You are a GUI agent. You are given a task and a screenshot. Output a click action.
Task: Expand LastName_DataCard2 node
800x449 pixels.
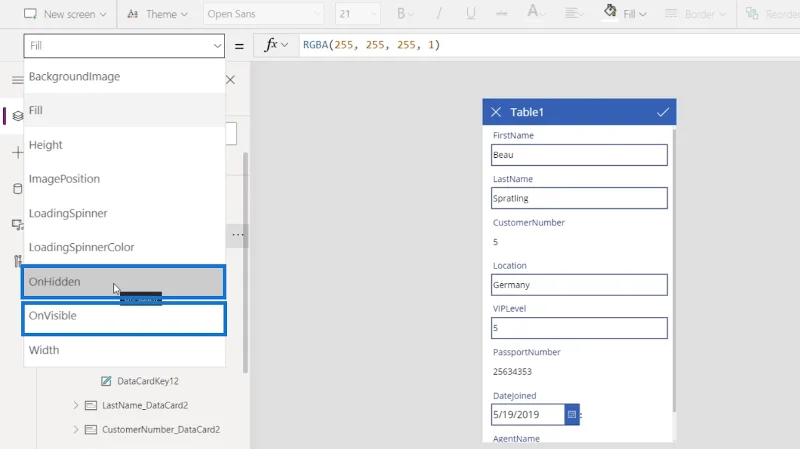tap(76, 405)
